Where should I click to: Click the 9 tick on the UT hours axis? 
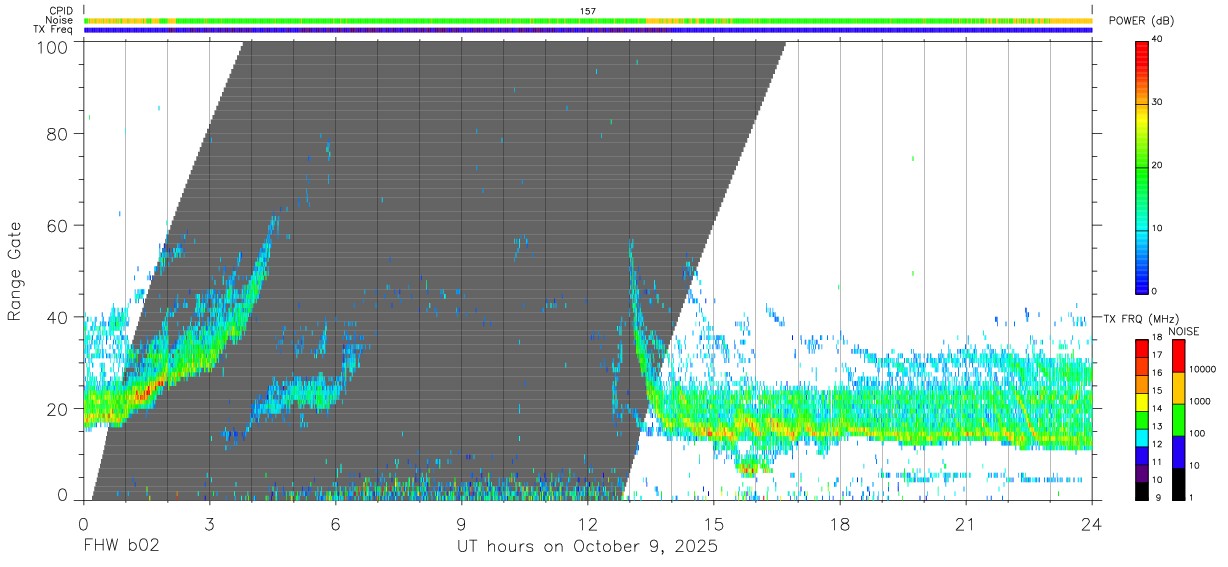point(462,524)
